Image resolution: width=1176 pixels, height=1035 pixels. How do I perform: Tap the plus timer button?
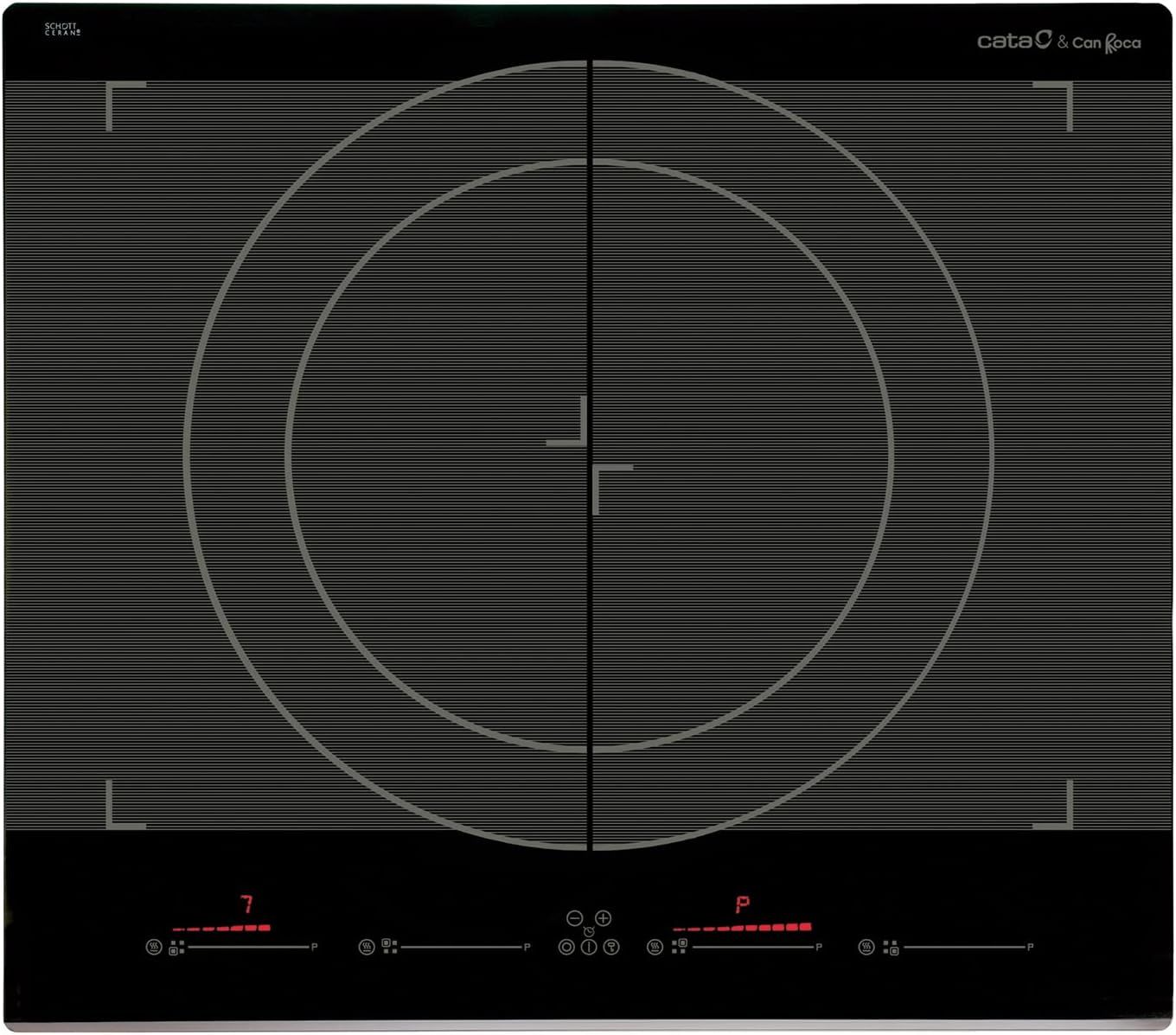coord(604,918)
